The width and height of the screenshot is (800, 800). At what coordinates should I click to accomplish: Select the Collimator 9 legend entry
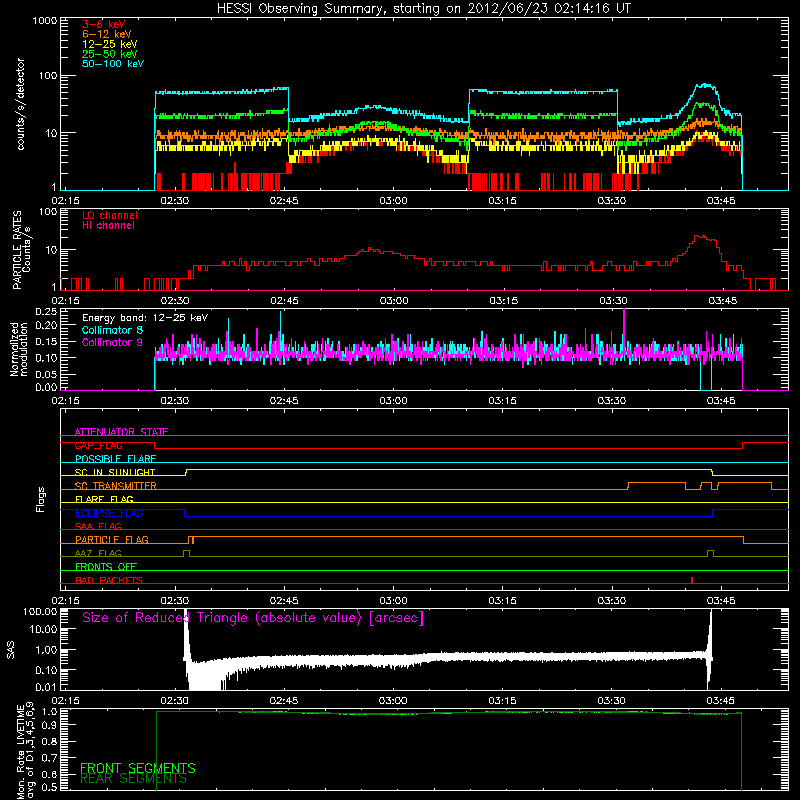[112, 342]
